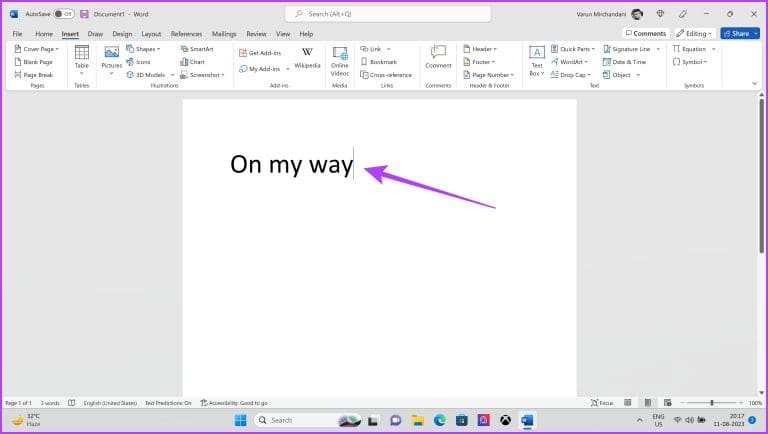Open the Pictures insert option

(x=111, y=60)
